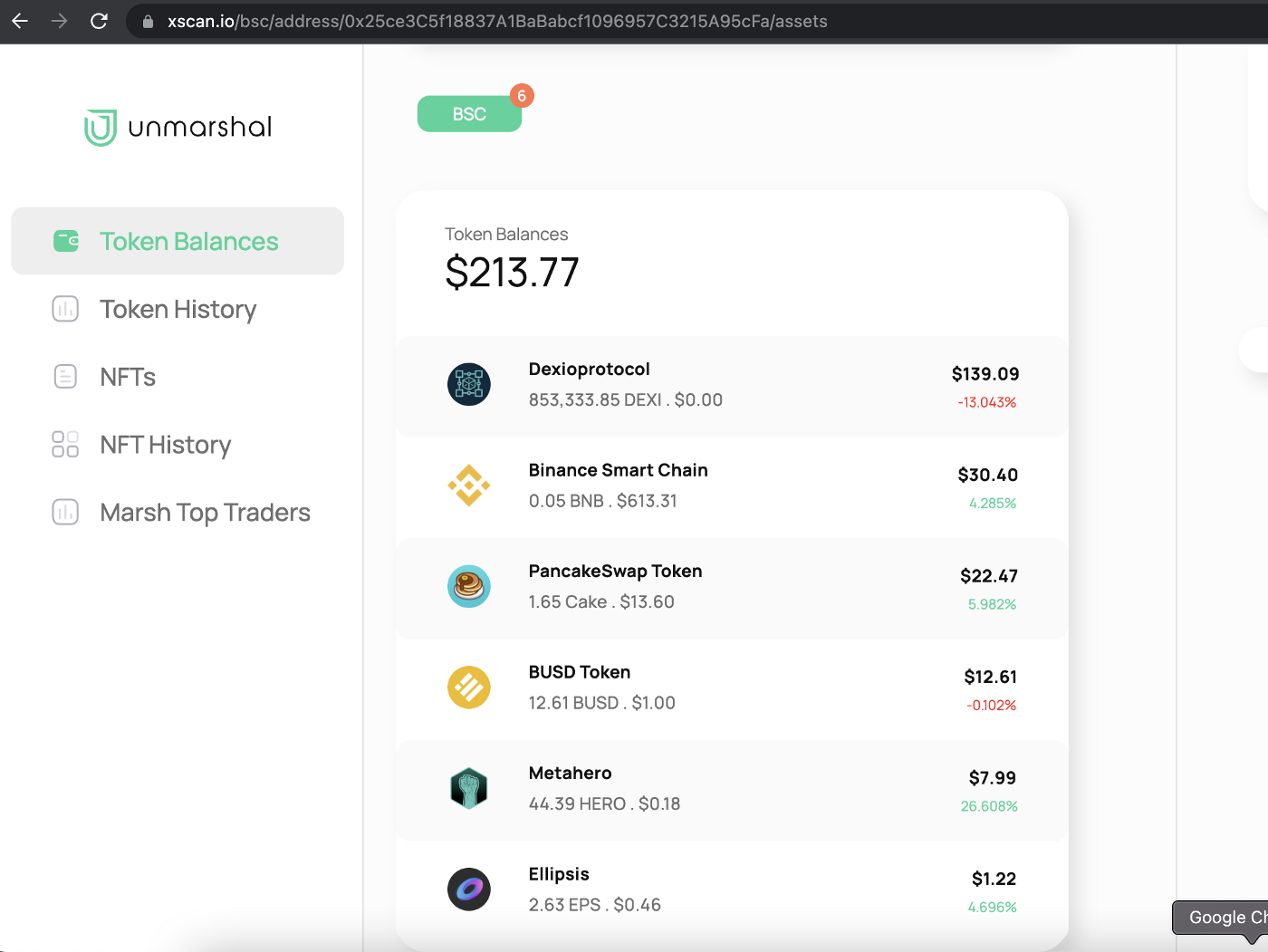Click the BSC network button

point(469,113)
